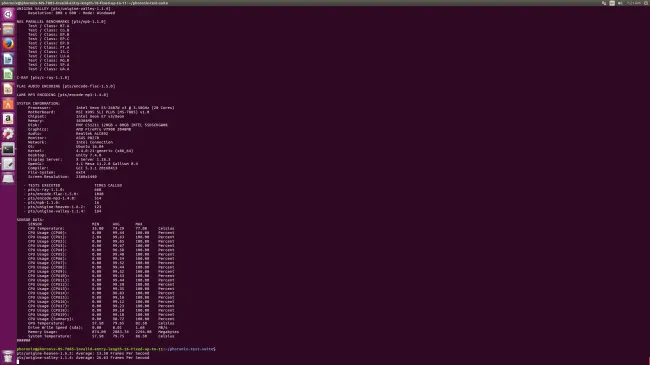
Task: Click the pts/encode-flac tests executed row
Action: (x=64, y=194)
